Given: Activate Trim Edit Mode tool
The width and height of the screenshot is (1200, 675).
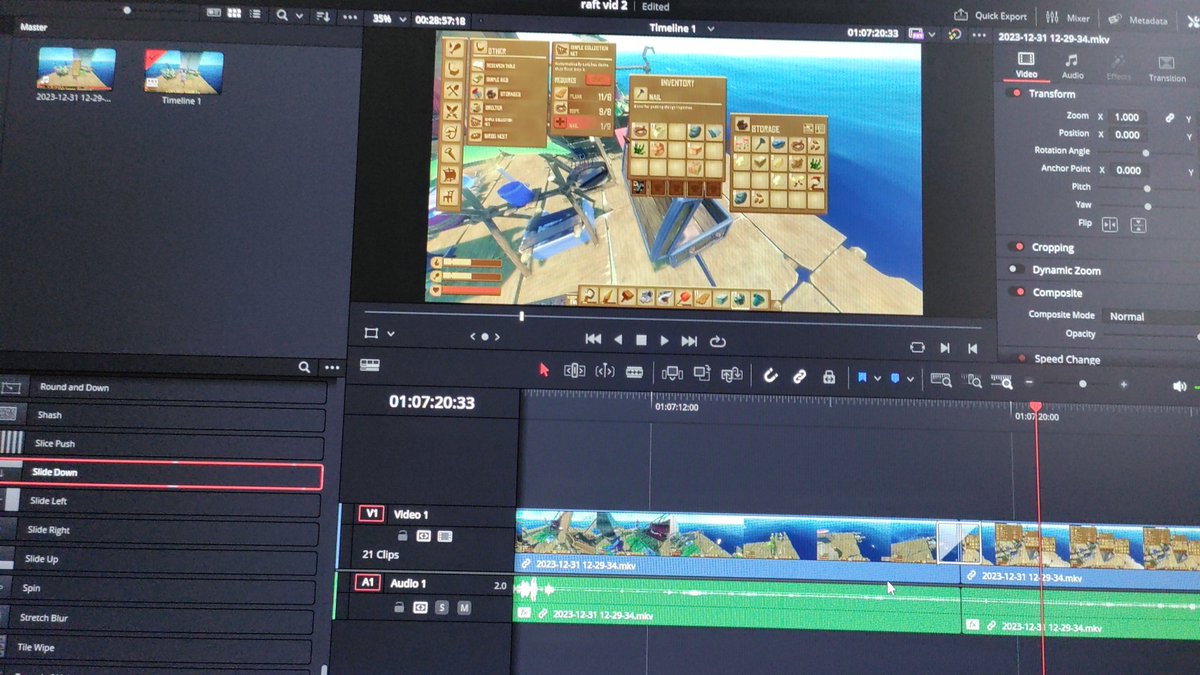Looking at the screenshot, I should pyautogui.click(x=574, y=371).
